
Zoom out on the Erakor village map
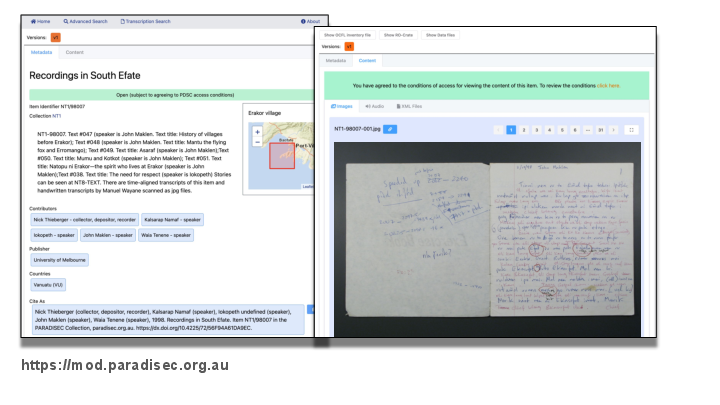[257, 142]
